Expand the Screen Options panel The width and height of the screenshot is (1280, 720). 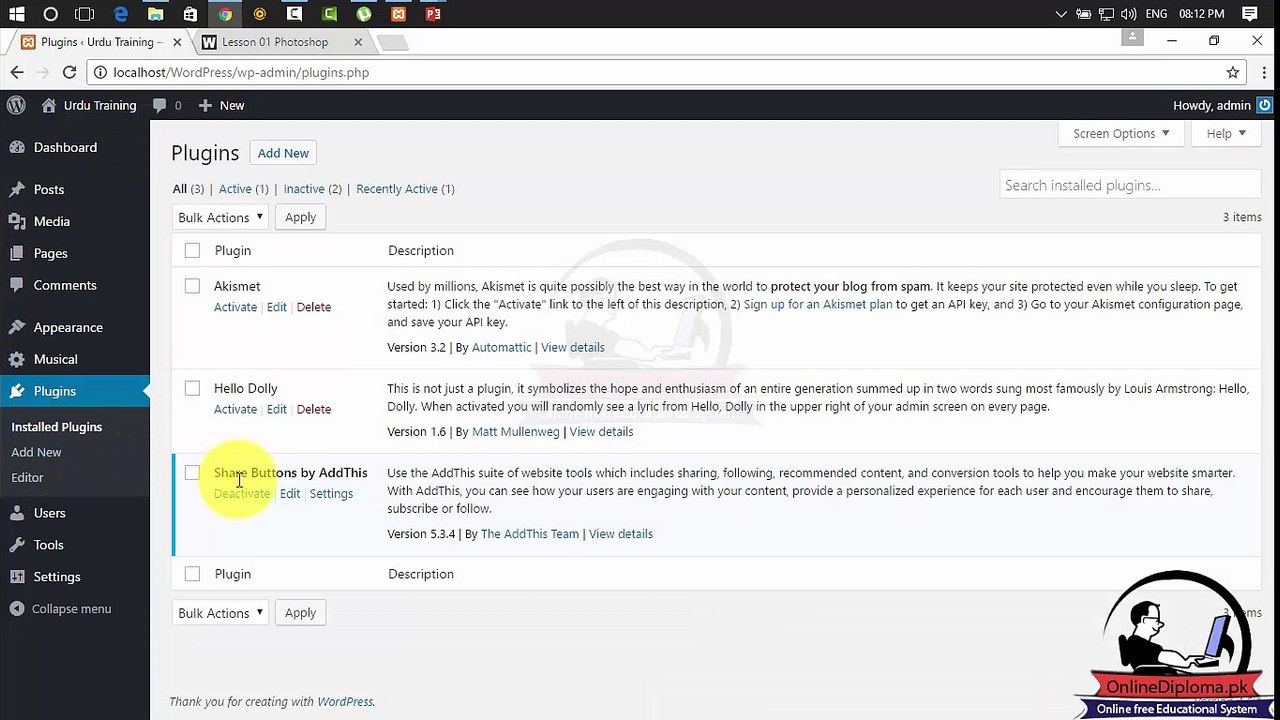click(x=1121, y=133)
